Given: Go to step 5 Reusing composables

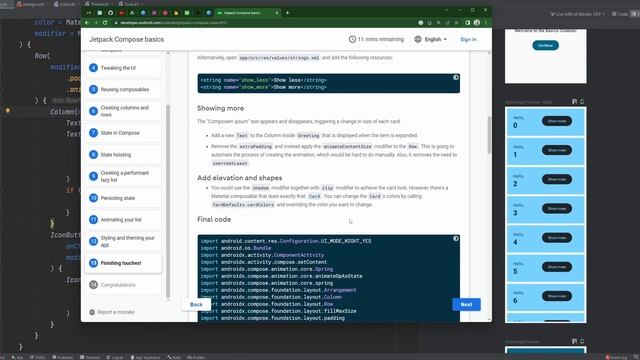Looking at the screenshot, I should point(123,89).
